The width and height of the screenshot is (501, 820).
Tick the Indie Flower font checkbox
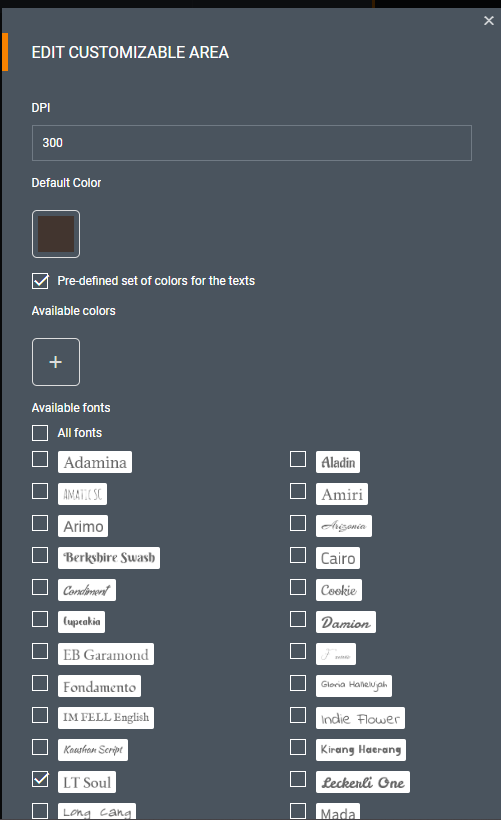coord(298,715)
